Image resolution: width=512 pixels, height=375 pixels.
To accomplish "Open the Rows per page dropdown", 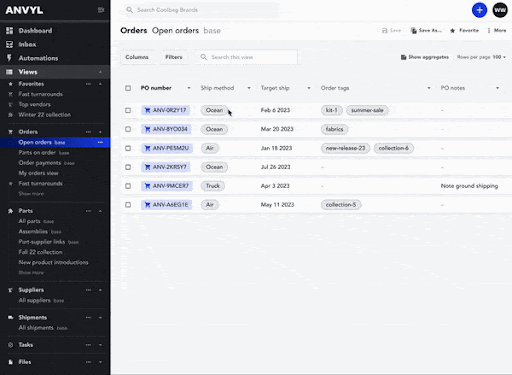I will [x=499, y=57].
